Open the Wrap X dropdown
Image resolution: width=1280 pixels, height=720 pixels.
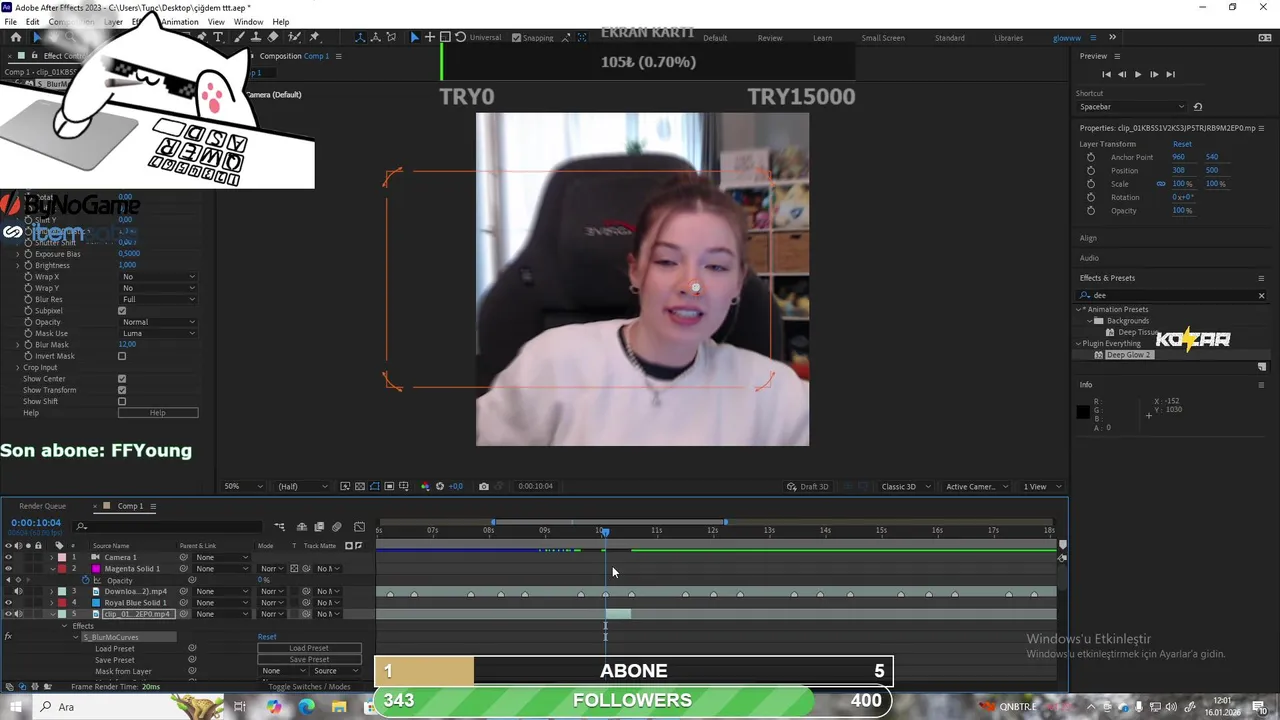coord(158,277)
